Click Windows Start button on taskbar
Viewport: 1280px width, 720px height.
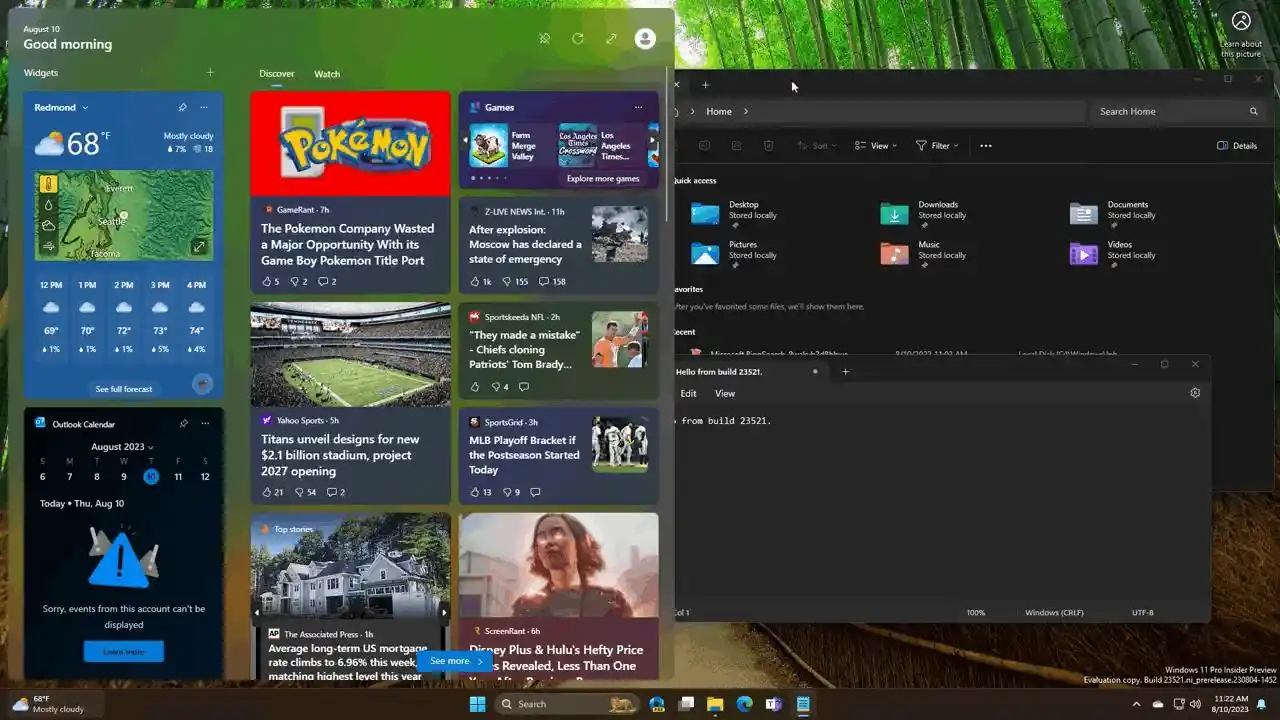pyautogui.click(x=477, y=704)
